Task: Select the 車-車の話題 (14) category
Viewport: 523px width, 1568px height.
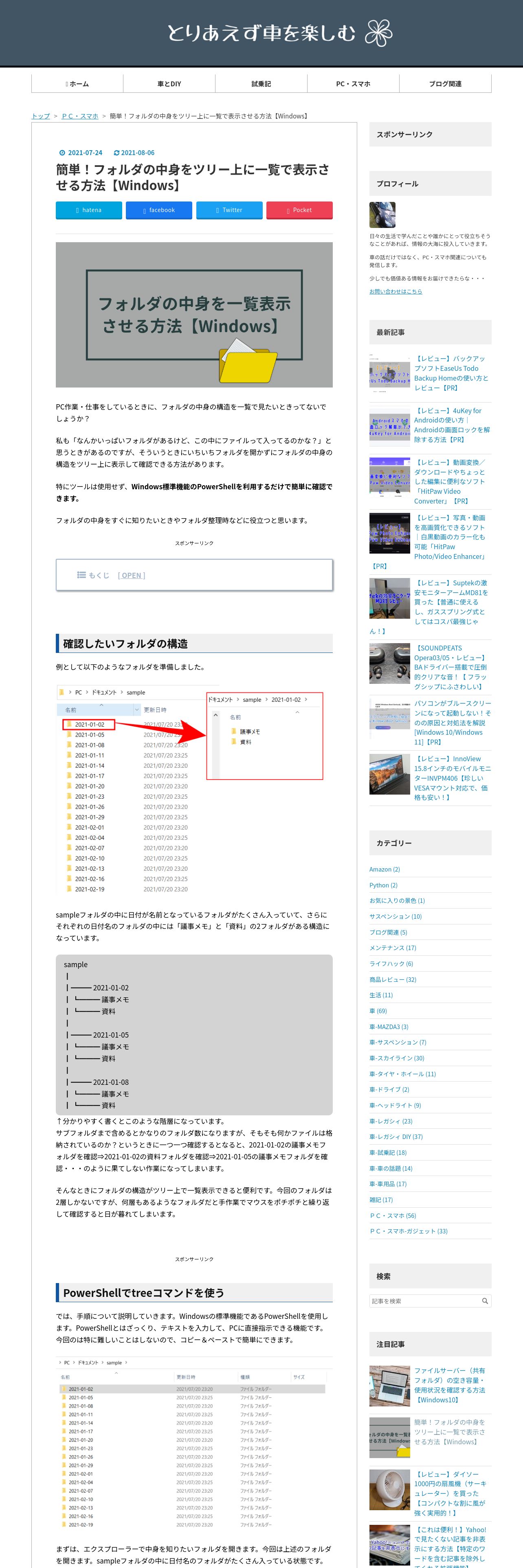Action: point(391,1169)
